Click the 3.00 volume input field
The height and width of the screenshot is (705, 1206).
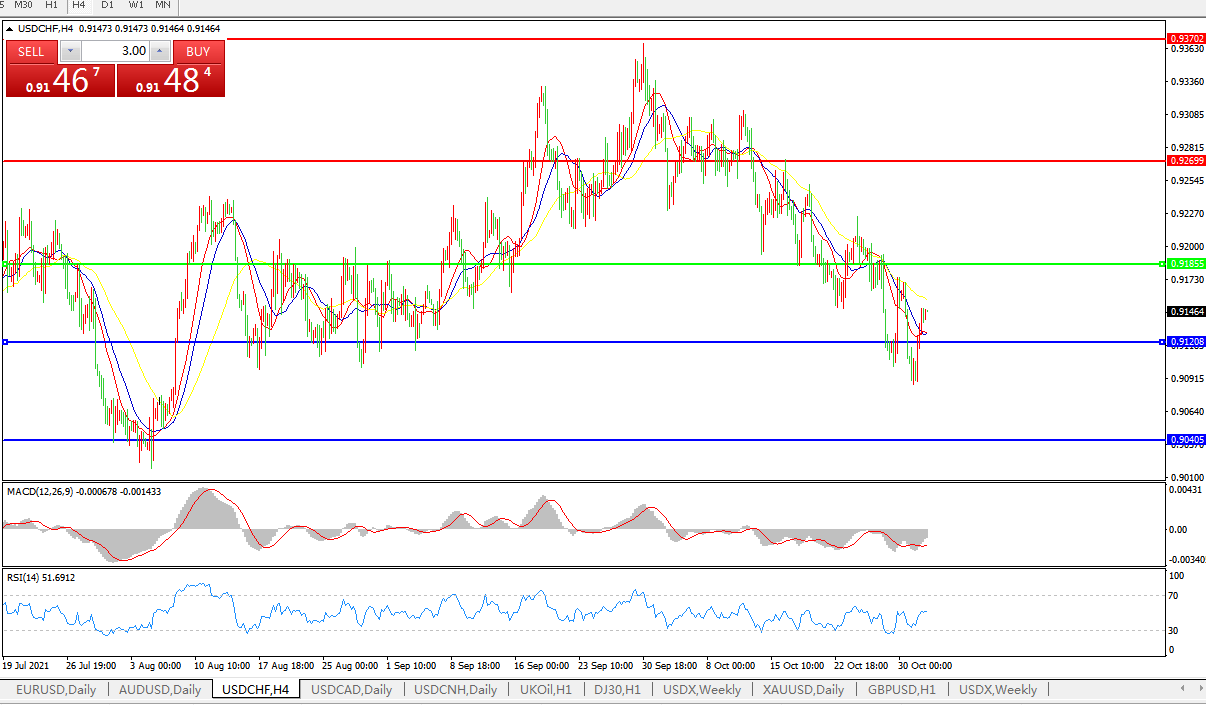115,51
